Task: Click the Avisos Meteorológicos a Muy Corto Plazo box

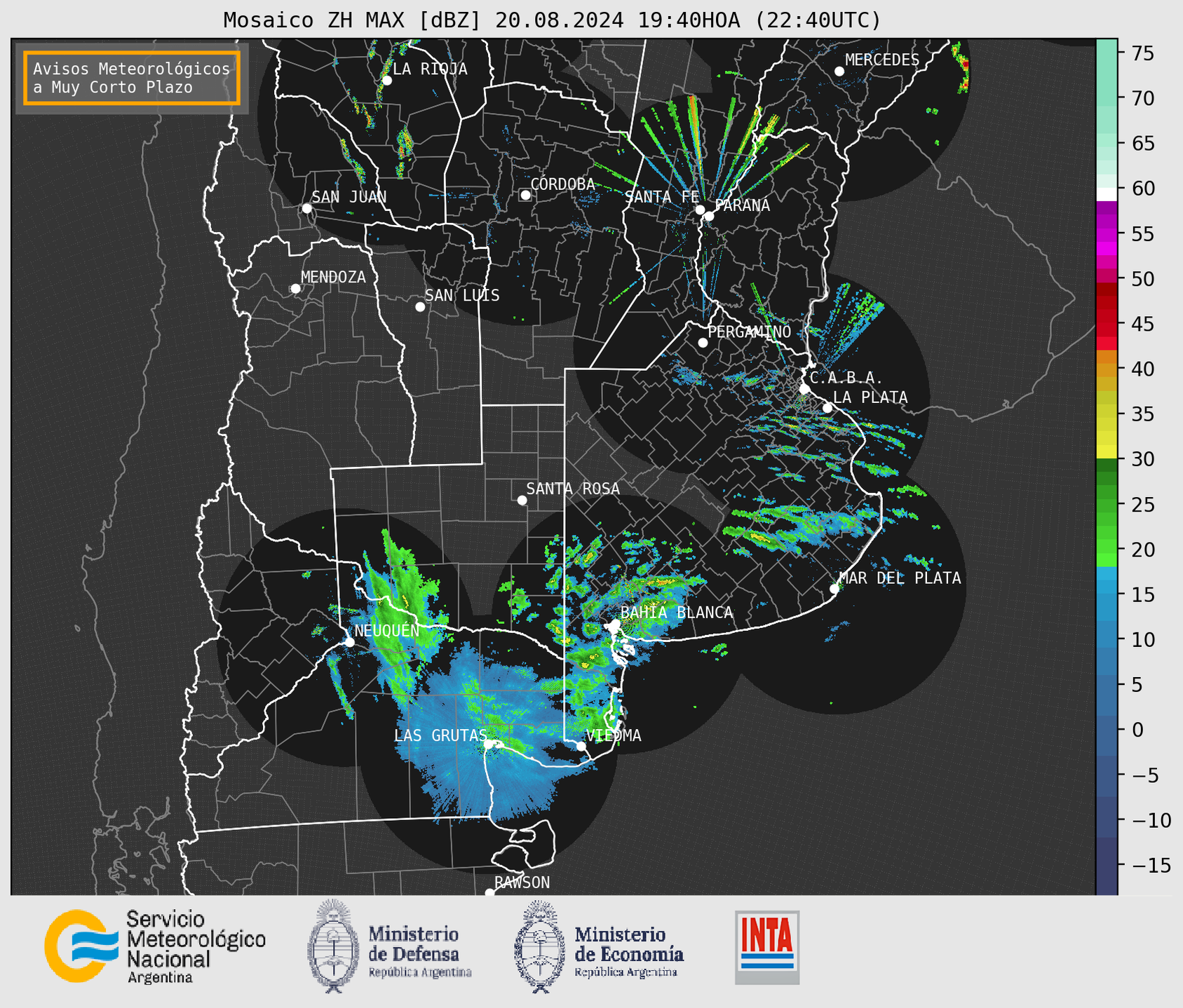Action: point(132,78)
